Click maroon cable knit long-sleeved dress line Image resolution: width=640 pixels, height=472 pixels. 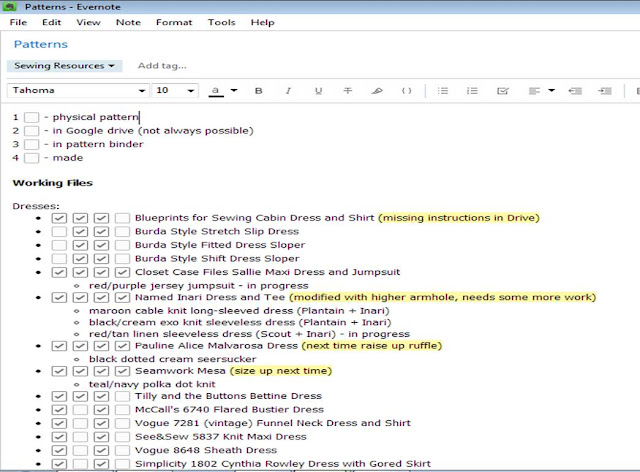pos(239,311)
